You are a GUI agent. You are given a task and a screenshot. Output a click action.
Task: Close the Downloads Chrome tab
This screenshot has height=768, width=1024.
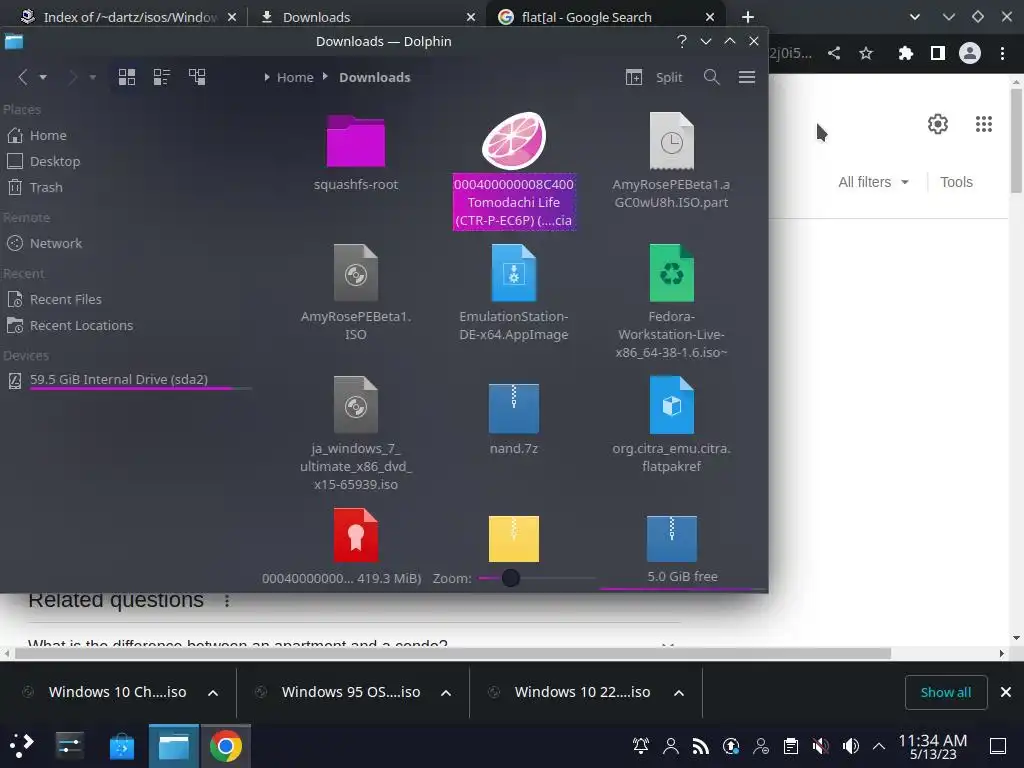pos(471,17)
